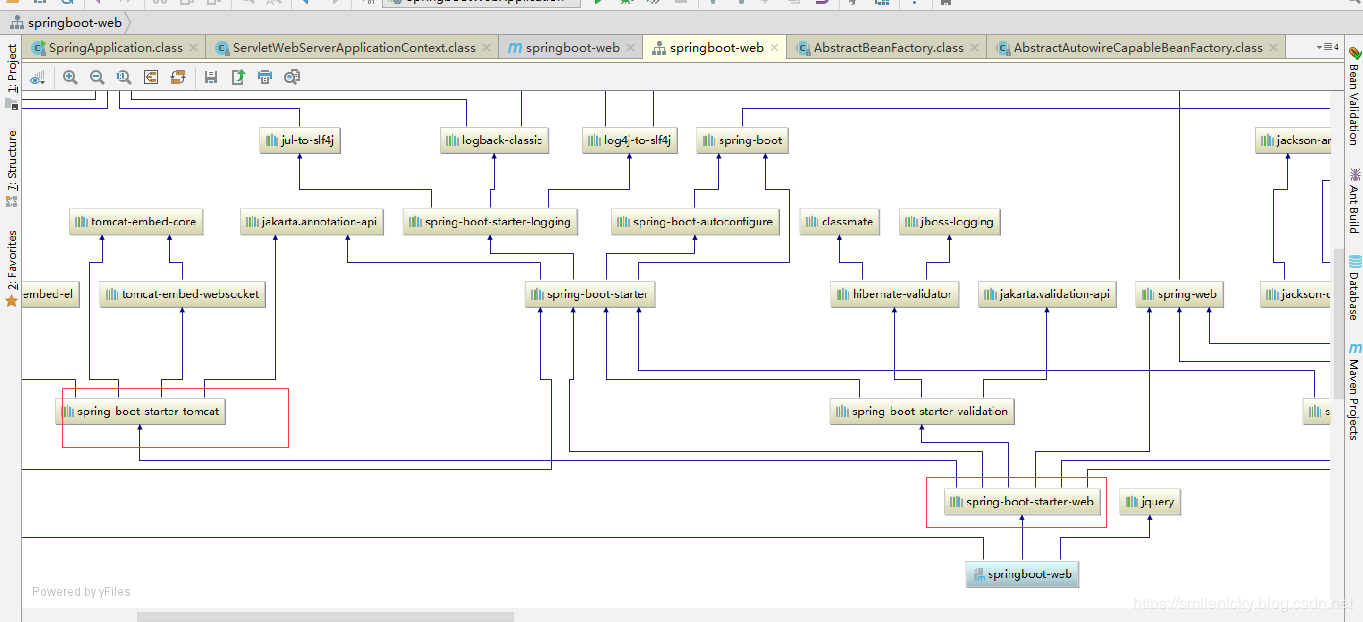
Task: Select the springboot-web root module node
Action: pyautogui.click(x=1022, y=575)
